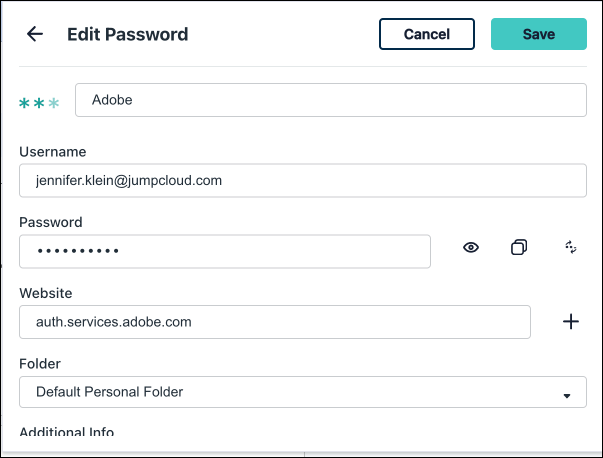Select the Default Personal Folder combo box text
The height and width of the screenshot is (458, 603).
click(x=110, y=392)
